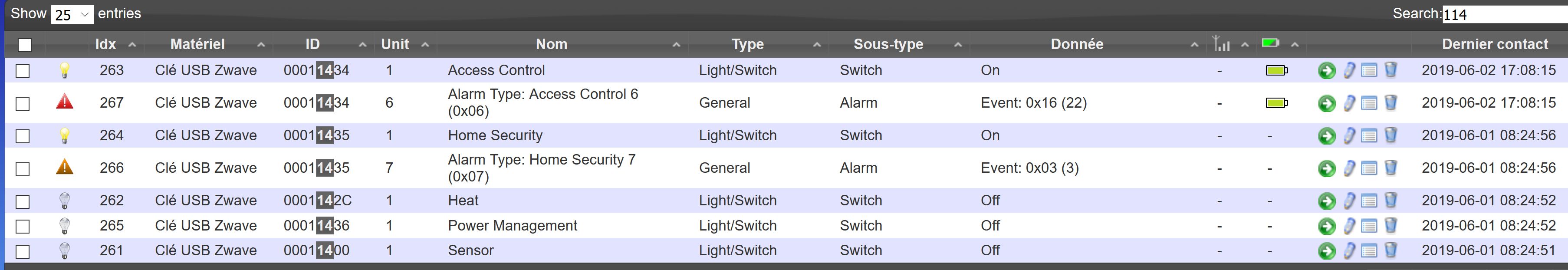The width and height of the screenshot is (1568, 270).
Task: Click the Type column header
Action: pyautogui.click(x=747, y=44)
